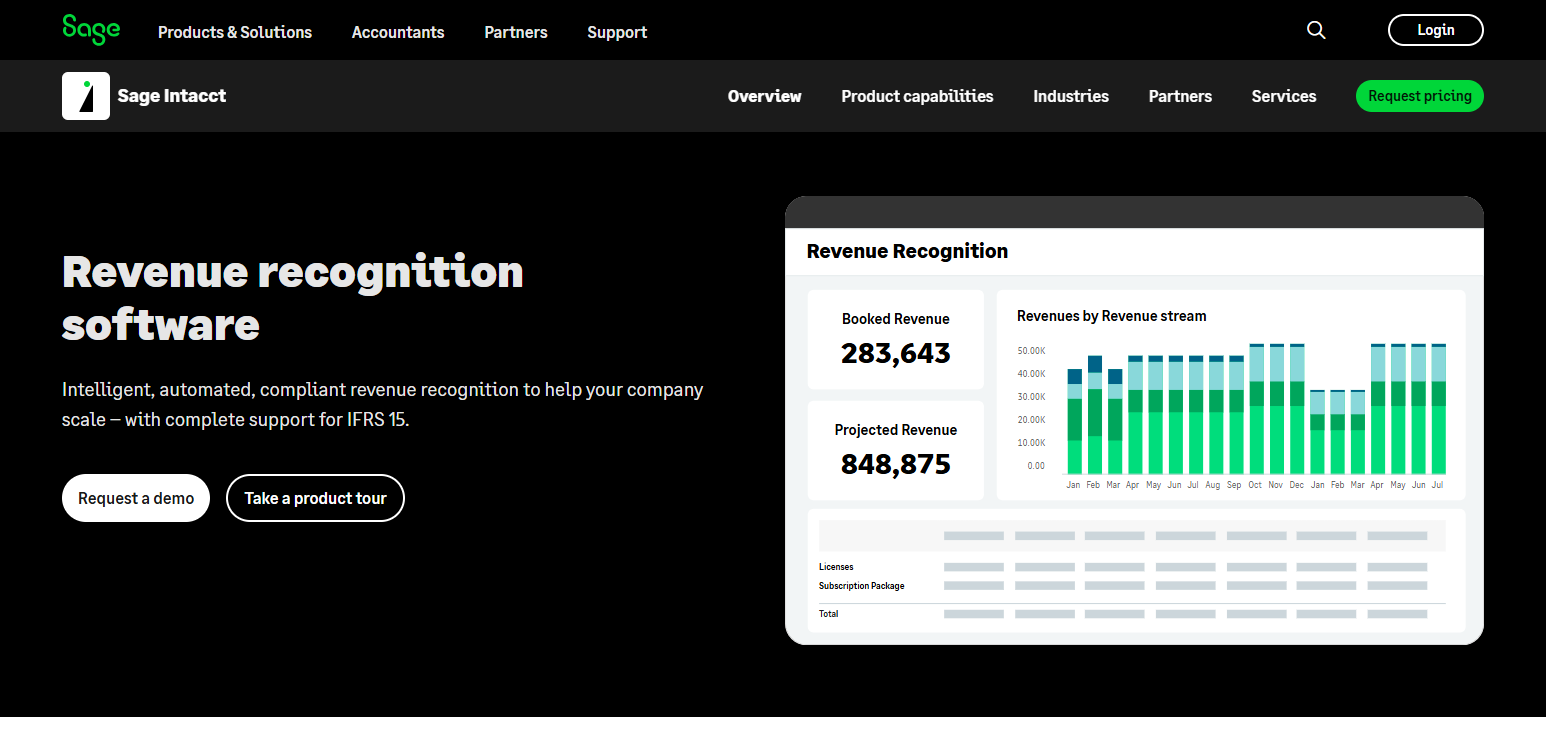This screenshot has height=732, width=1546.
Task: Open Products & Solutions menu
Action: [x=235, y=32]
